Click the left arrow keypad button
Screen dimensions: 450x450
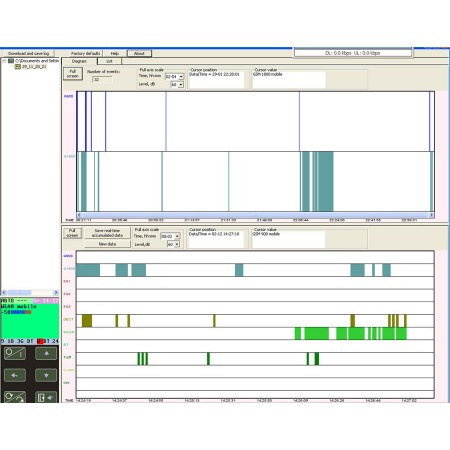(x=15, y=375)
